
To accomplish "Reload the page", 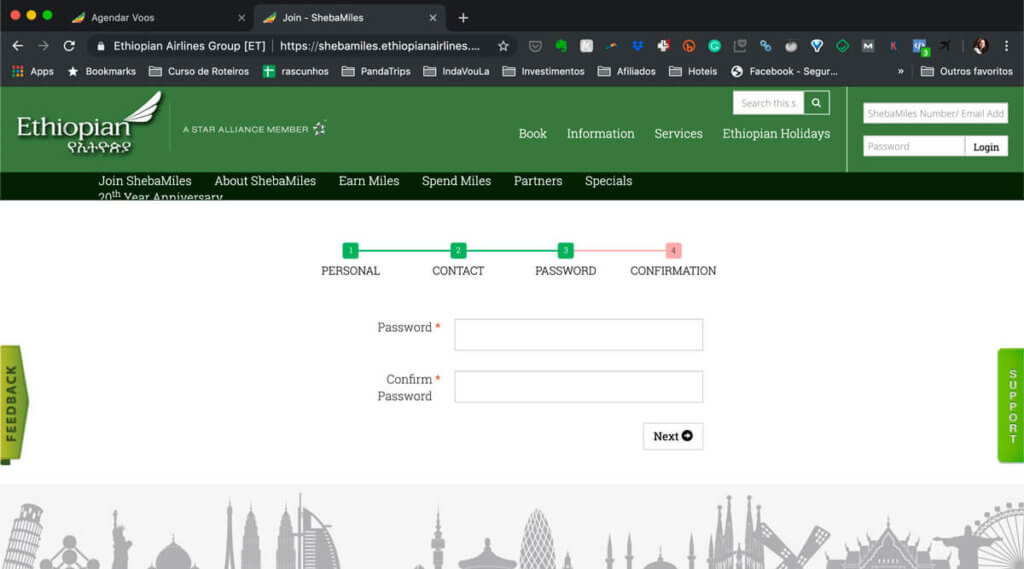I will click(69, 46).
